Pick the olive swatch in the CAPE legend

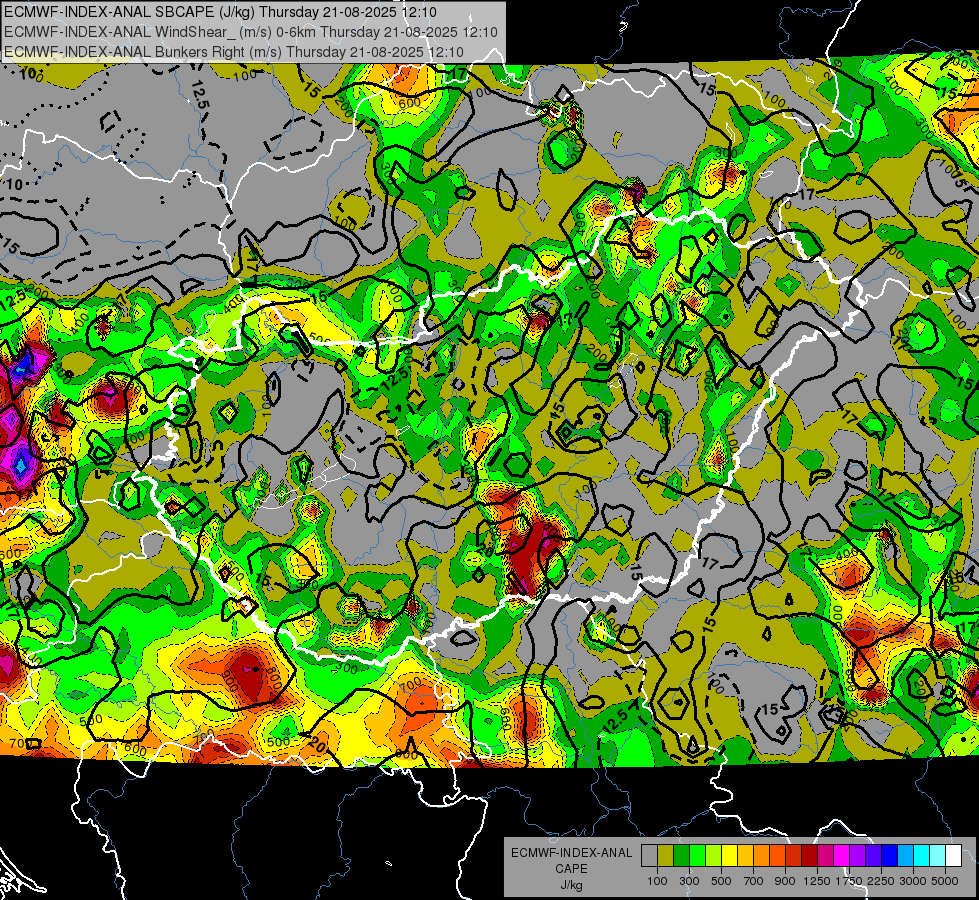click(666, 856)
